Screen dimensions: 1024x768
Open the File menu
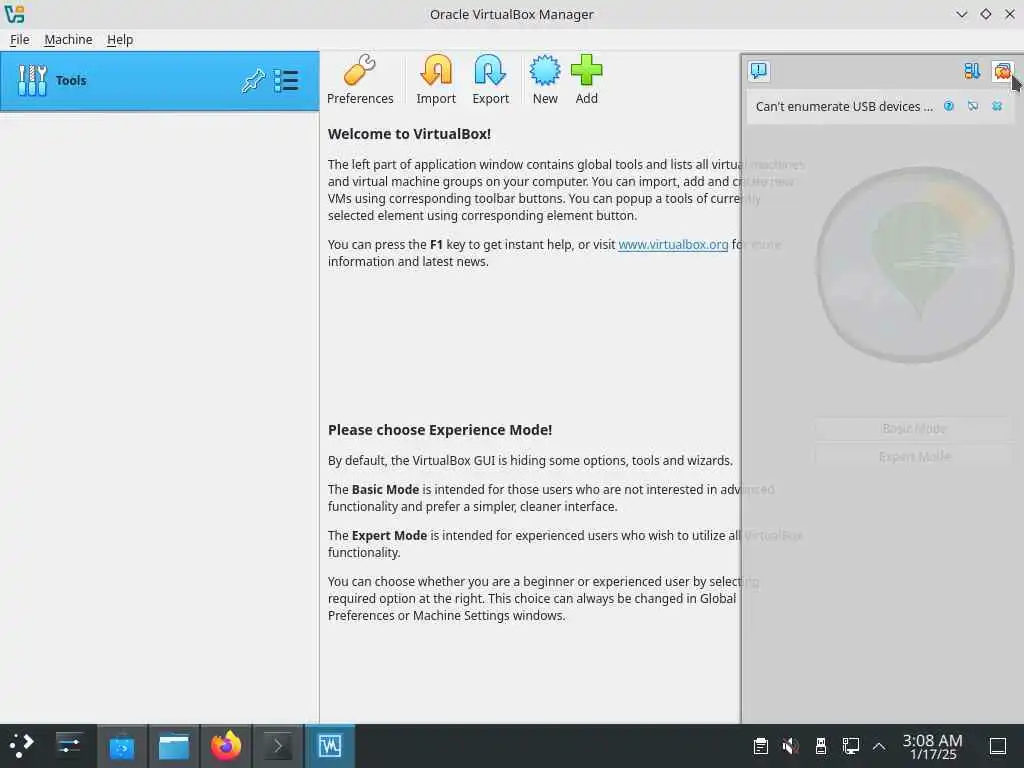pos(20,40)
